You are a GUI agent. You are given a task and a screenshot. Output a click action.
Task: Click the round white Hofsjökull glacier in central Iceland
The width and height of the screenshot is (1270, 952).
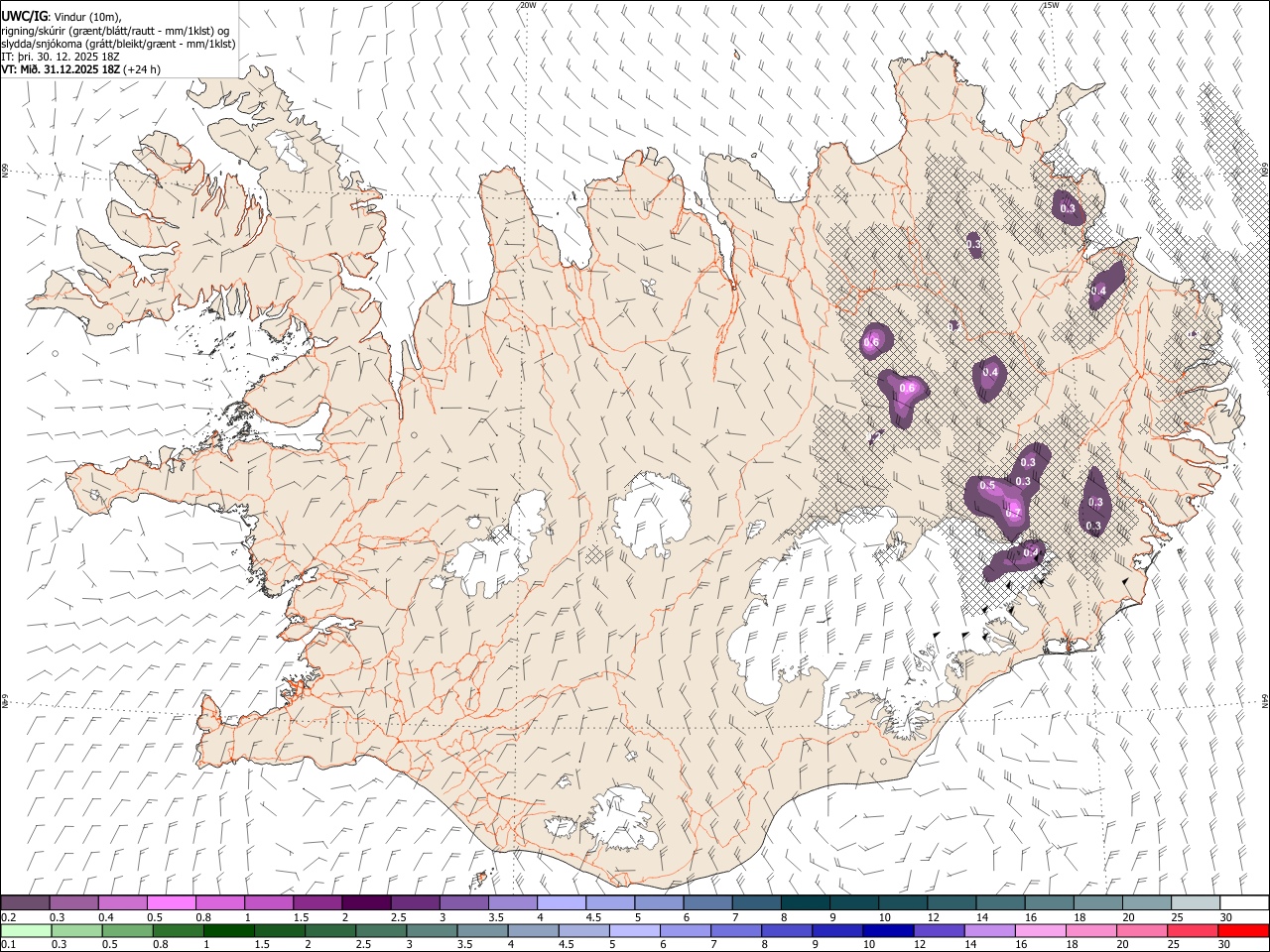652,514
